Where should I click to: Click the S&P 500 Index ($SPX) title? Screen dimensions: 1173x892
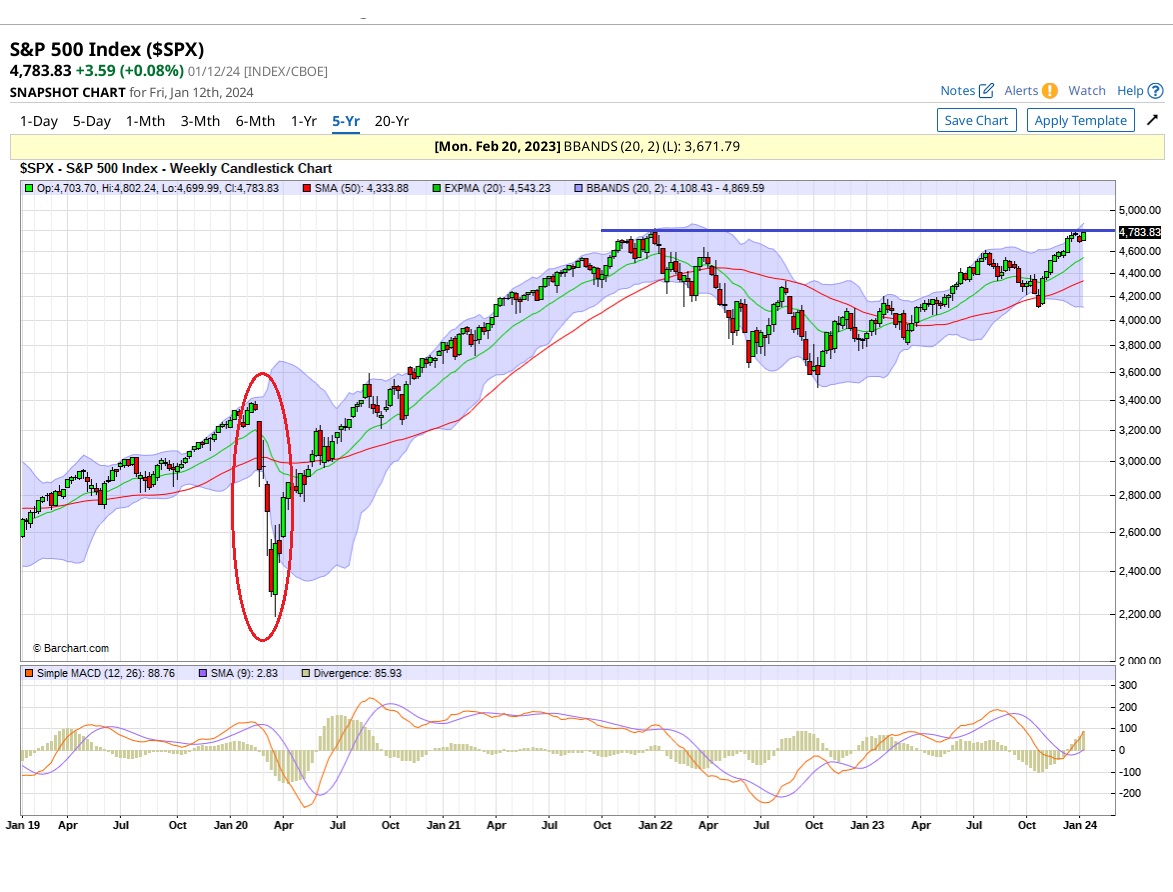(107, 49)
